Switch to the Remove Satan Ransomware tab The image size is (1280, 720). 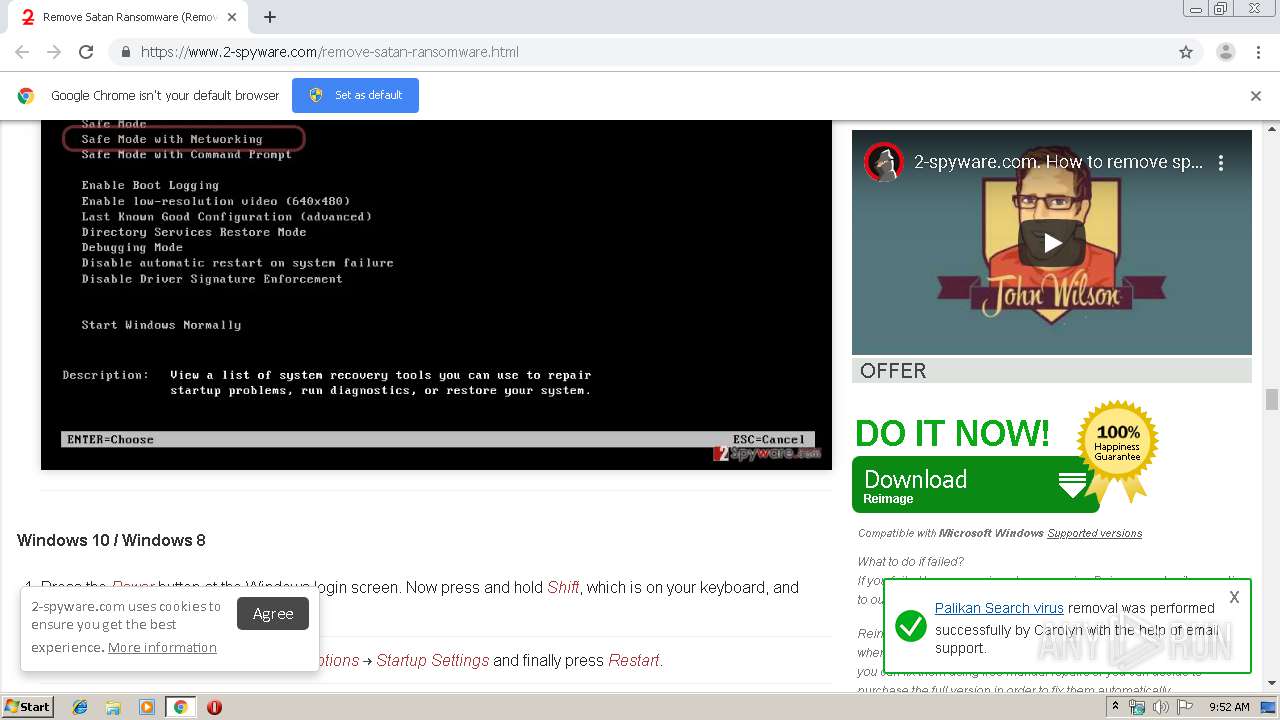(x=126, y=17)
